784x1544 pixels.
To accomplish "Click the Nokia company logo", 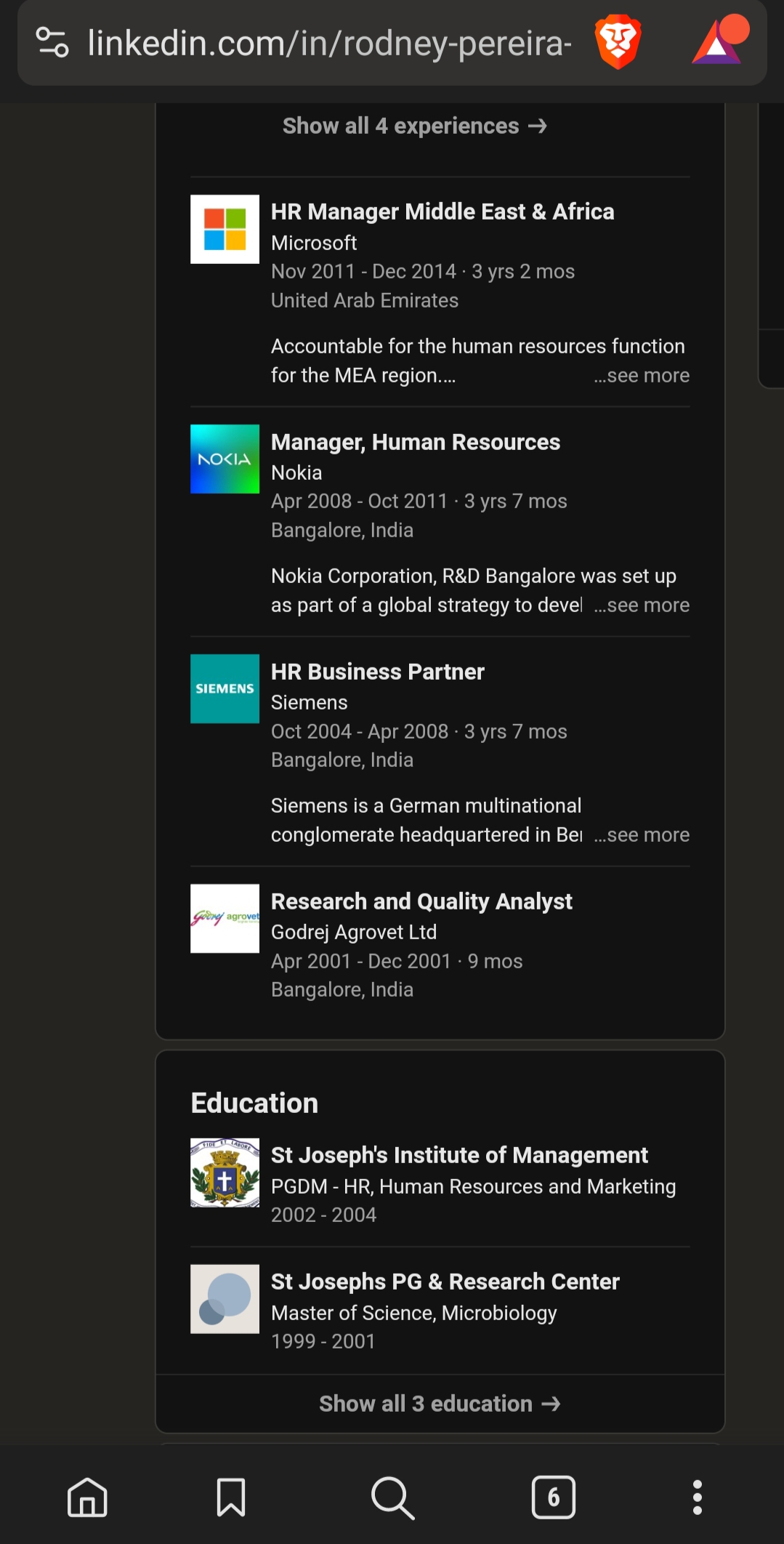I will pos(225,459).
